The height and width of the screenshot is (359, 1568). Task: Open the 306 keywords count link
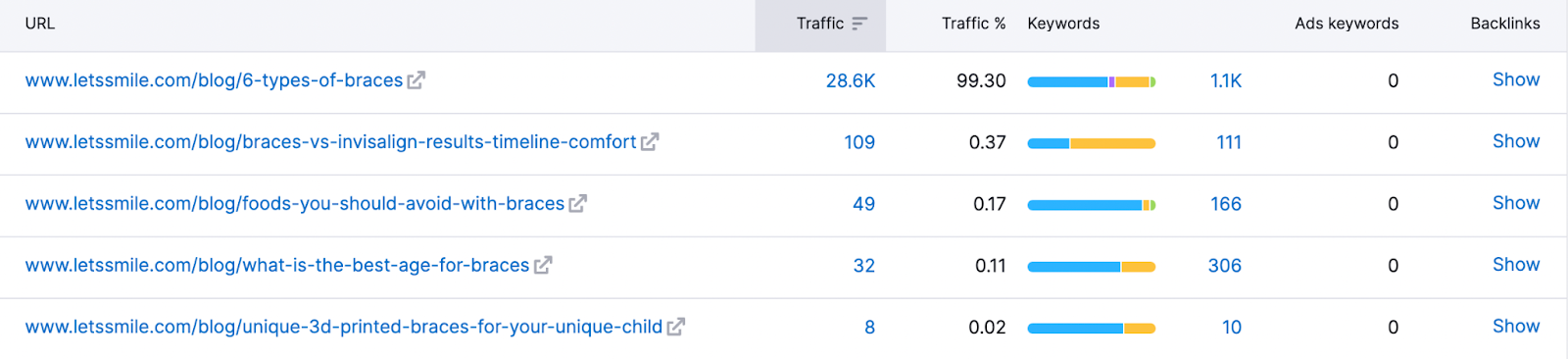click(x=1225, y=266)
